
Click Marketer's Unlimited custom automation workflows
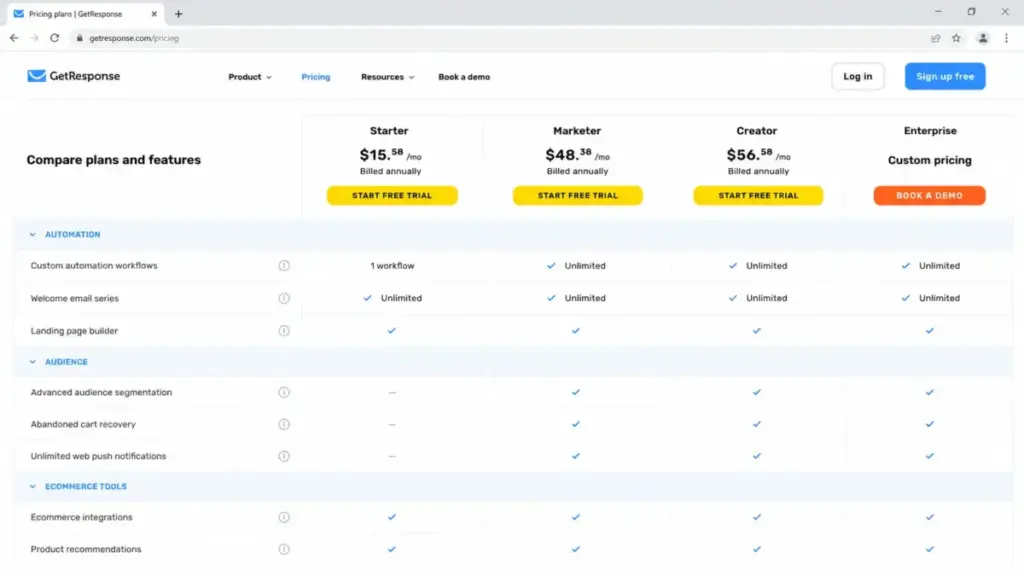[x=577, y=266]
